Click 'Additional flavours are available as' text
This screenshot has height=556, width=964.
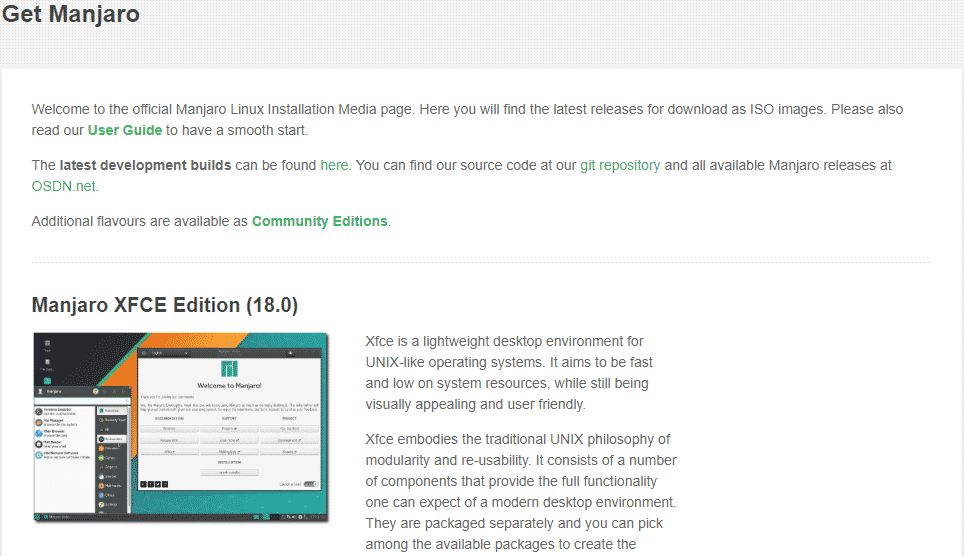pos(140,221)
